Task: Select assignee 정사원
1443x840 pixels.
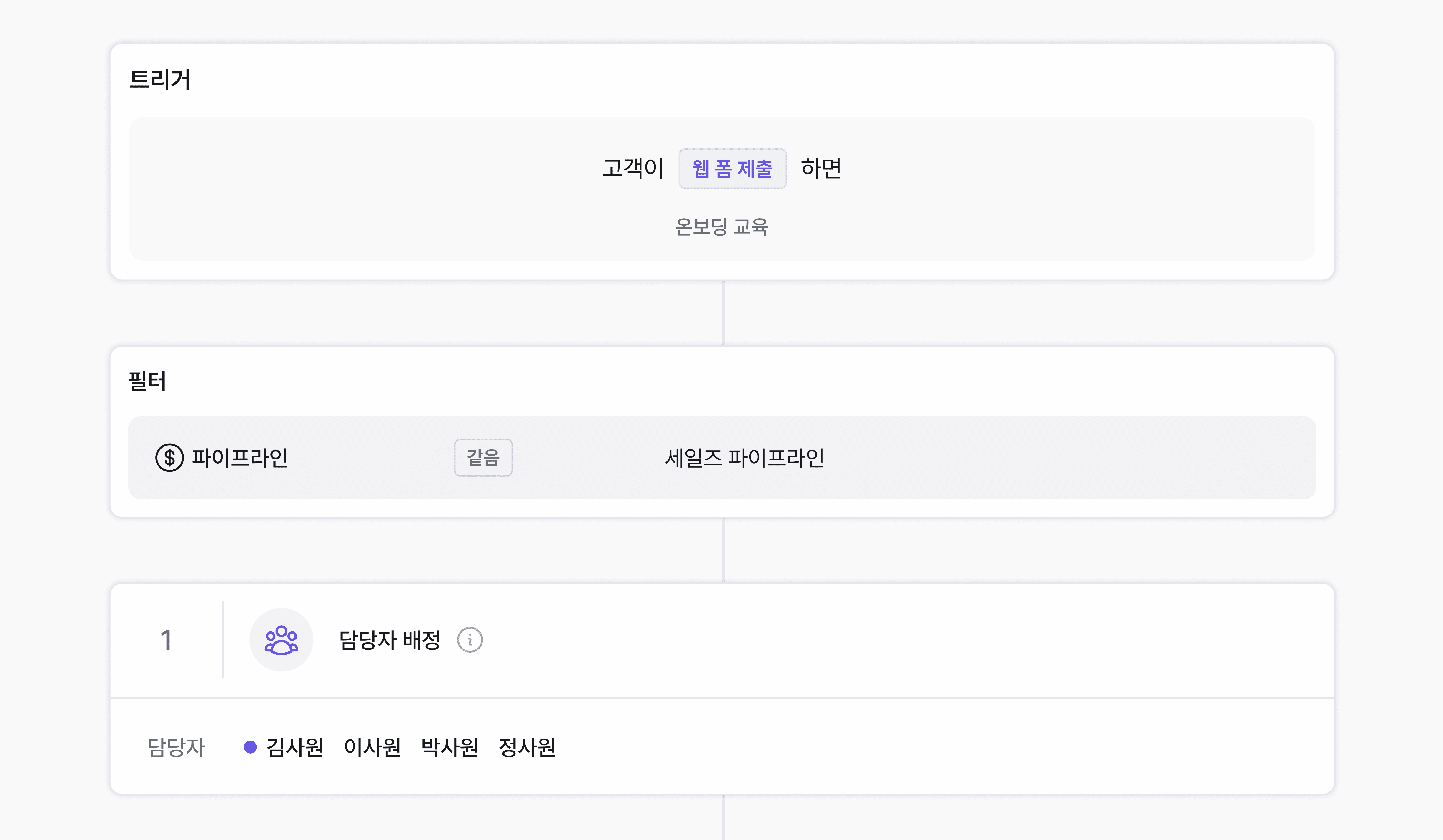Action: [527, 747]
